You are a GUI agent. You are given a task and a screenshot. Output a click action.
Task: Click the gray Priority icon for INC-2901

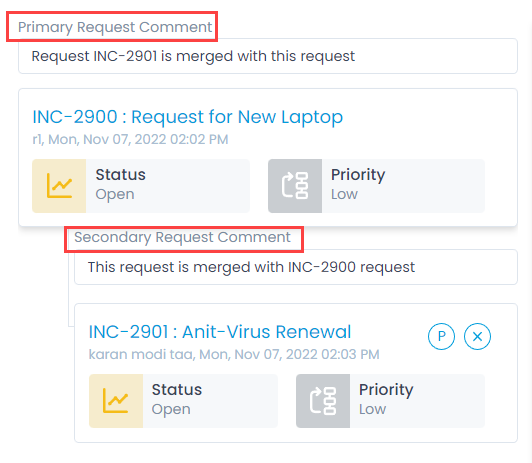click(323, 401)
